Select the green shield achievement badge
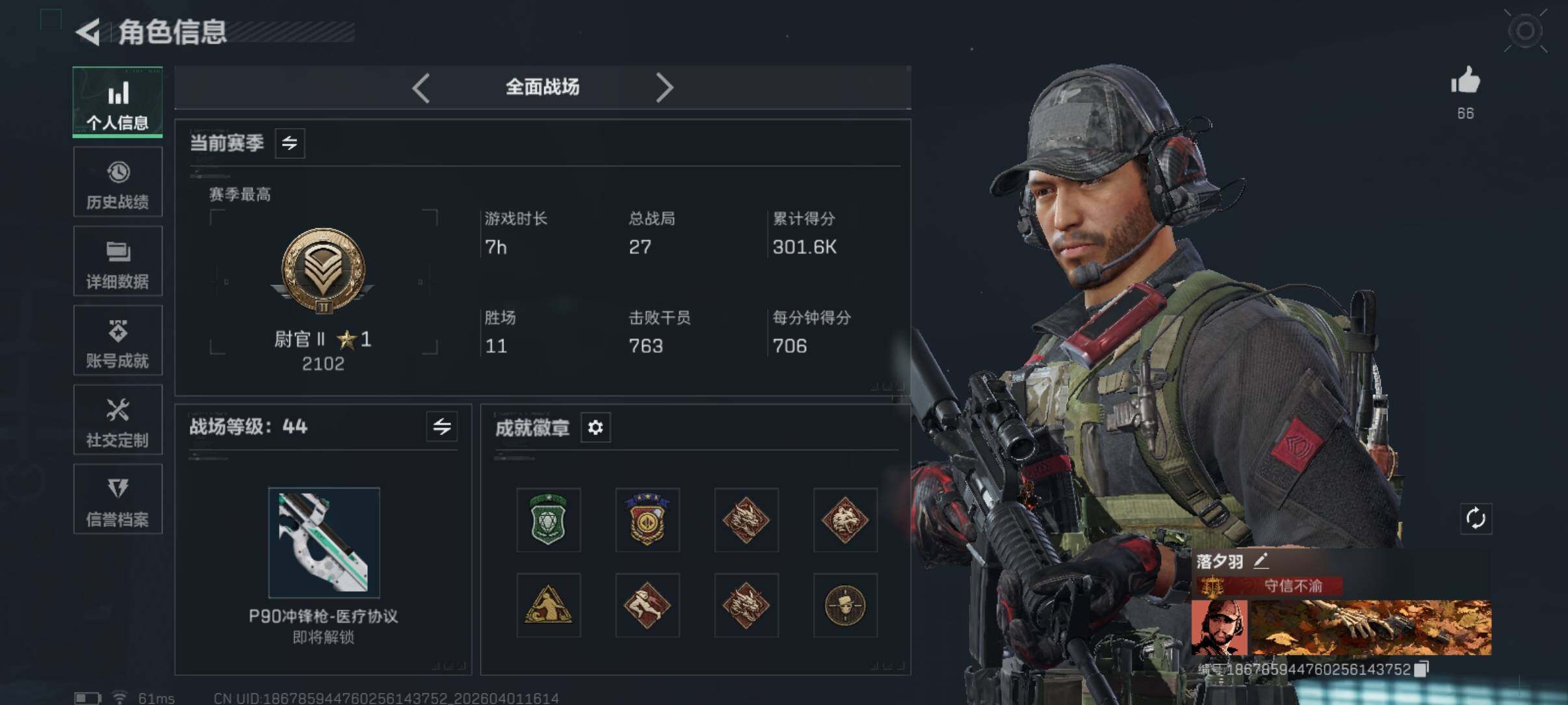 pos(548,520)
